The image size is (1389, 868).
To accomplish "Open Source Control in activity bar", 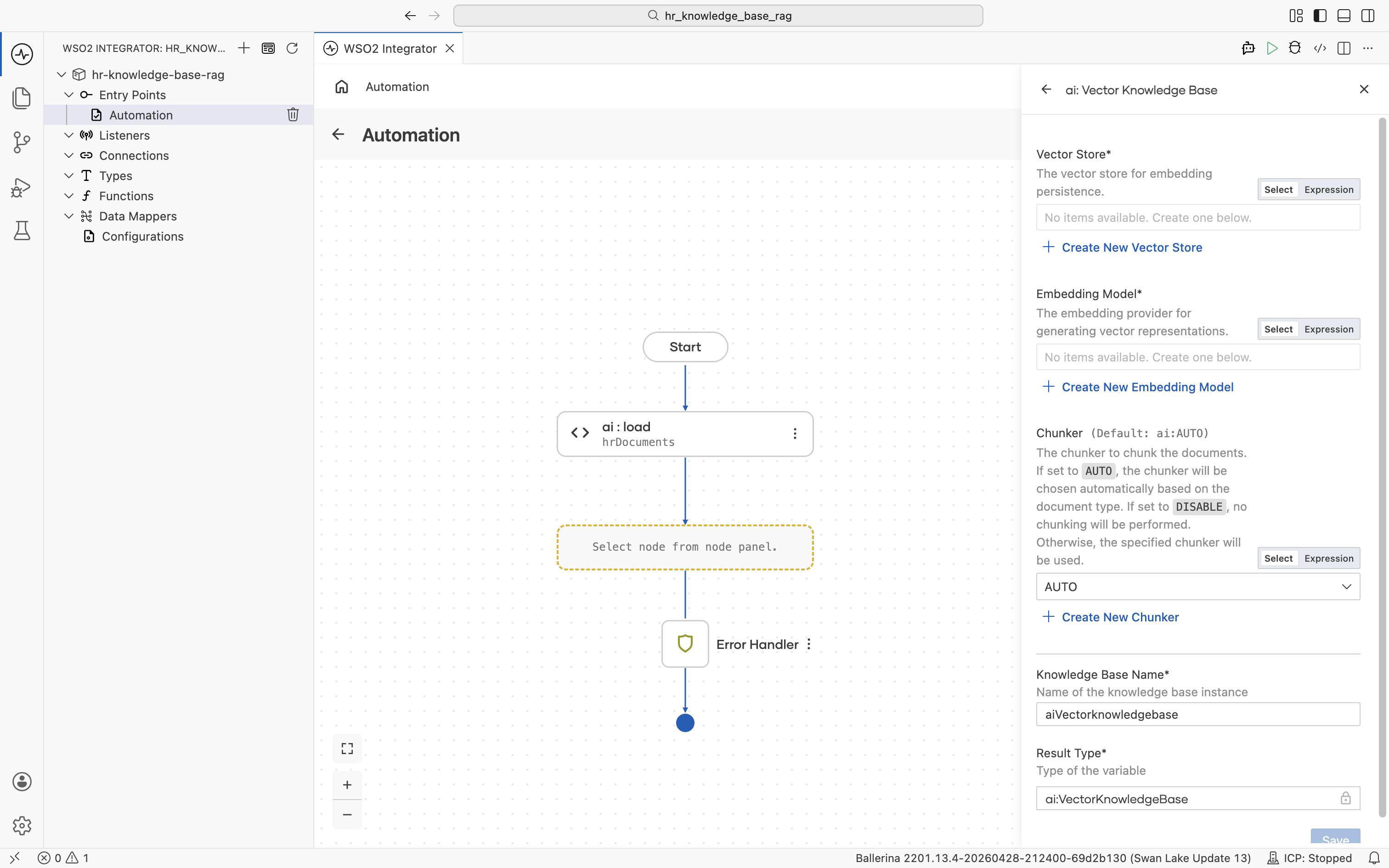I will [22, 142].
